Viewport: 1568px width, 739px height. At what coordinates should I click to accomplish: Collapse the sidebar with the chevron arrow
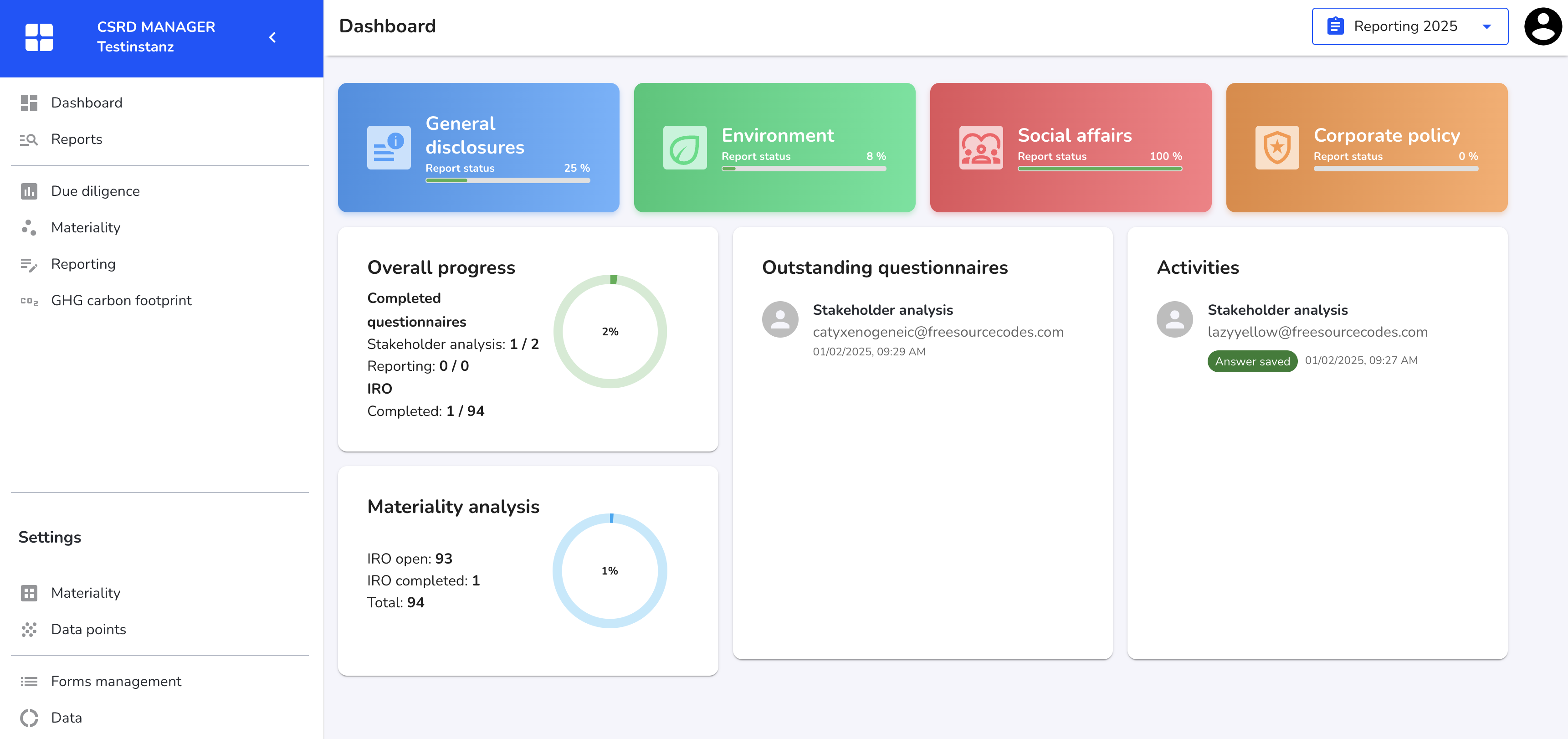[273, 37]
